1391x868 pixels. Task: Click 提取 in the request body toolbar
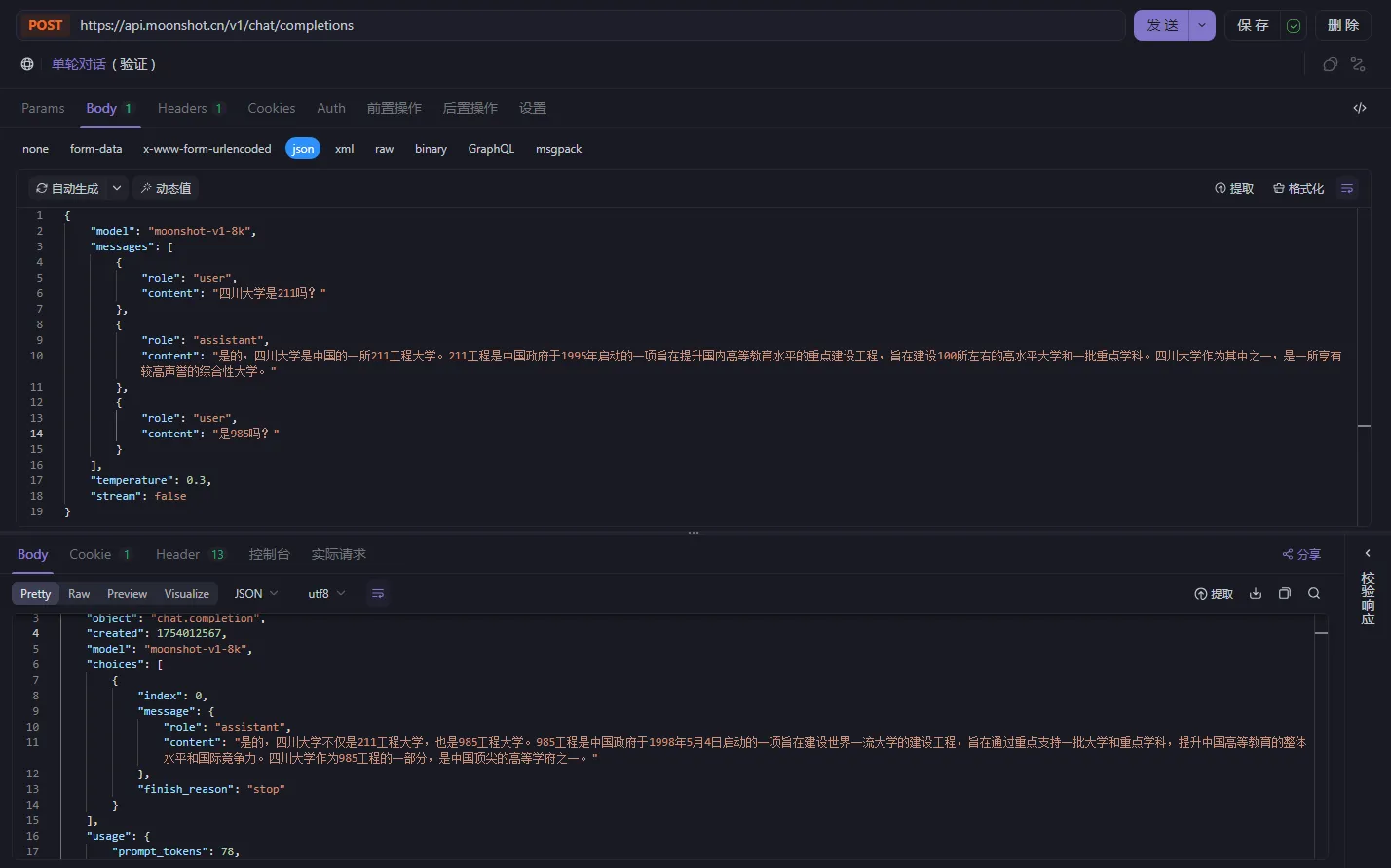point(1234,188)
